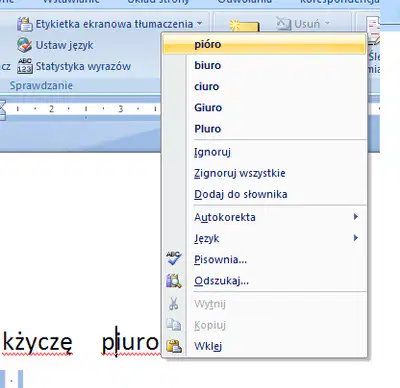Click Statystyka wyrazów button
This screenshot has width=400, height=388.
(x=74, y=66)
